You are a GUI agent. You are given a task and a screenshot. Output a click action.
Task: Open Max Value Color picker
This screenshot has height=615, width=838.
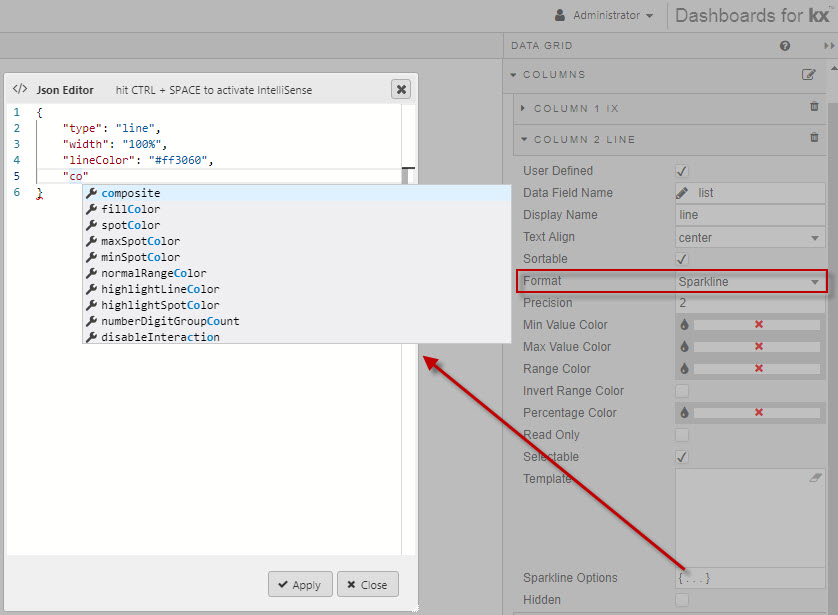(685, 347)
